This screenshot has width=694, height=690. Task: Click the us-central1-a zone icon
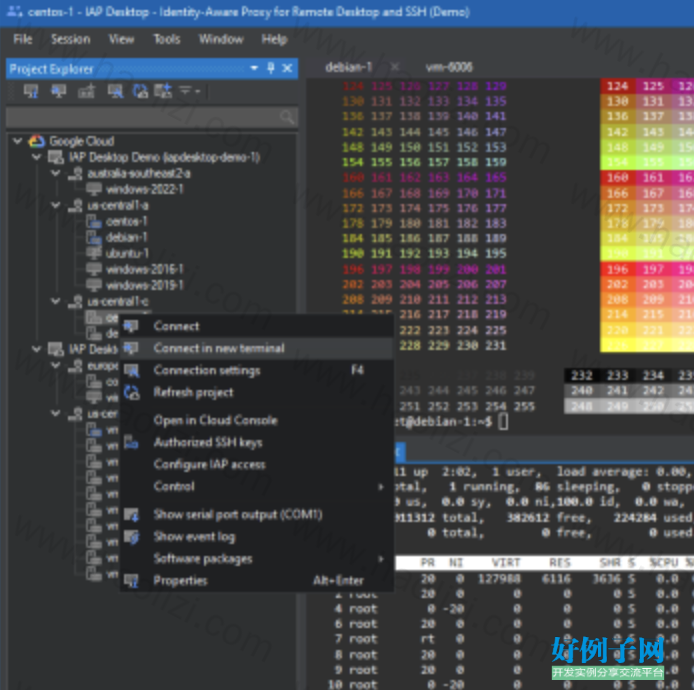[75, 206]
